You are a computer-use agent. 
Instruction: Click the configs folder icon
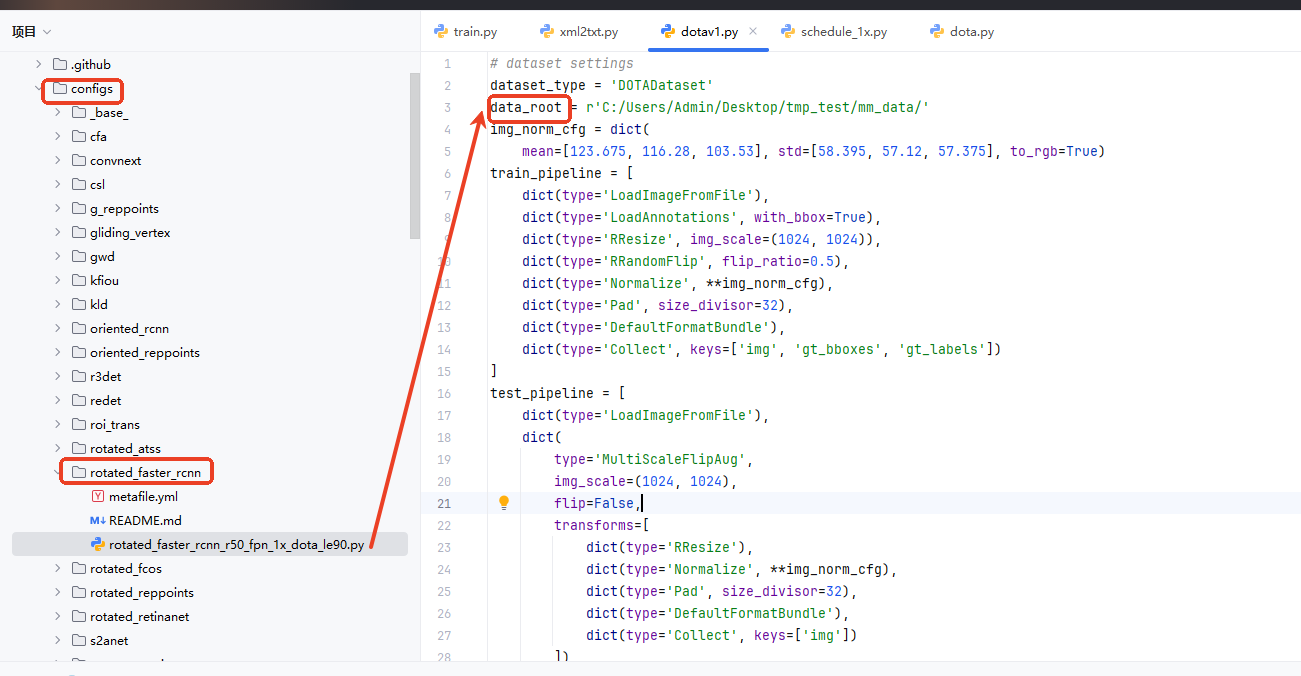(59, 88)
